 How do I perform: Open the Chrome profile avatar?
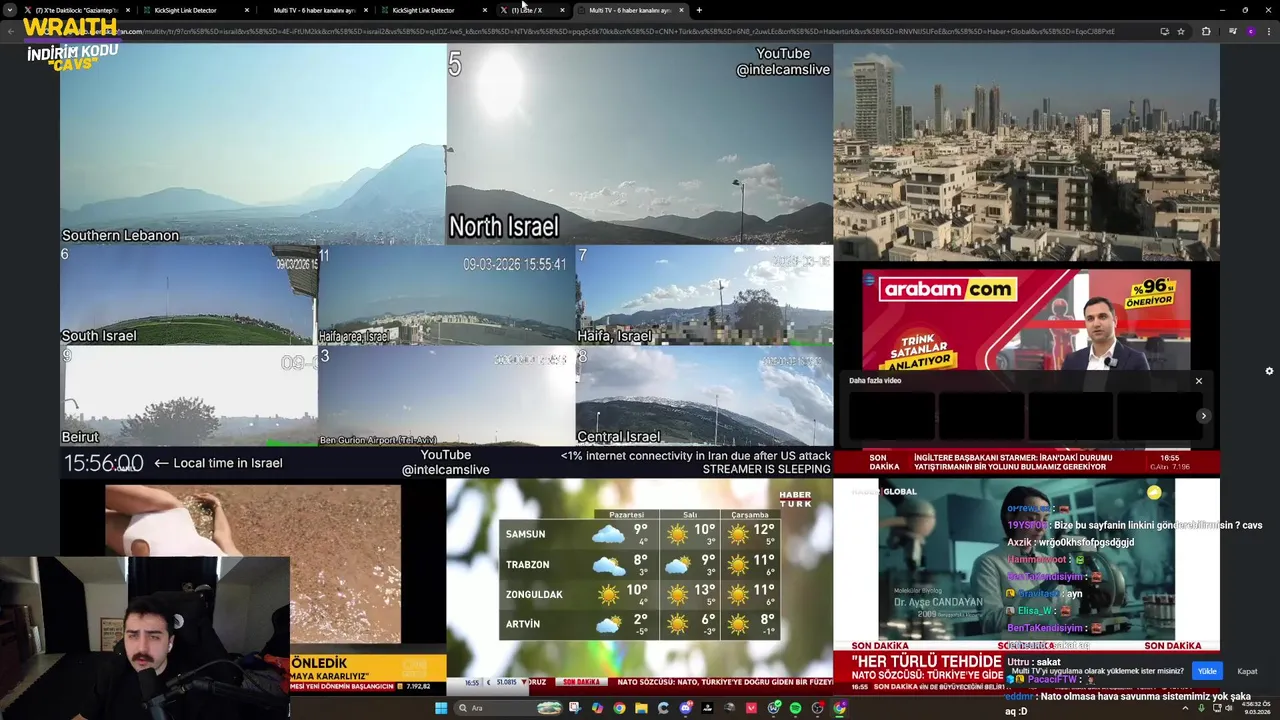click(x=1250, y=31)
